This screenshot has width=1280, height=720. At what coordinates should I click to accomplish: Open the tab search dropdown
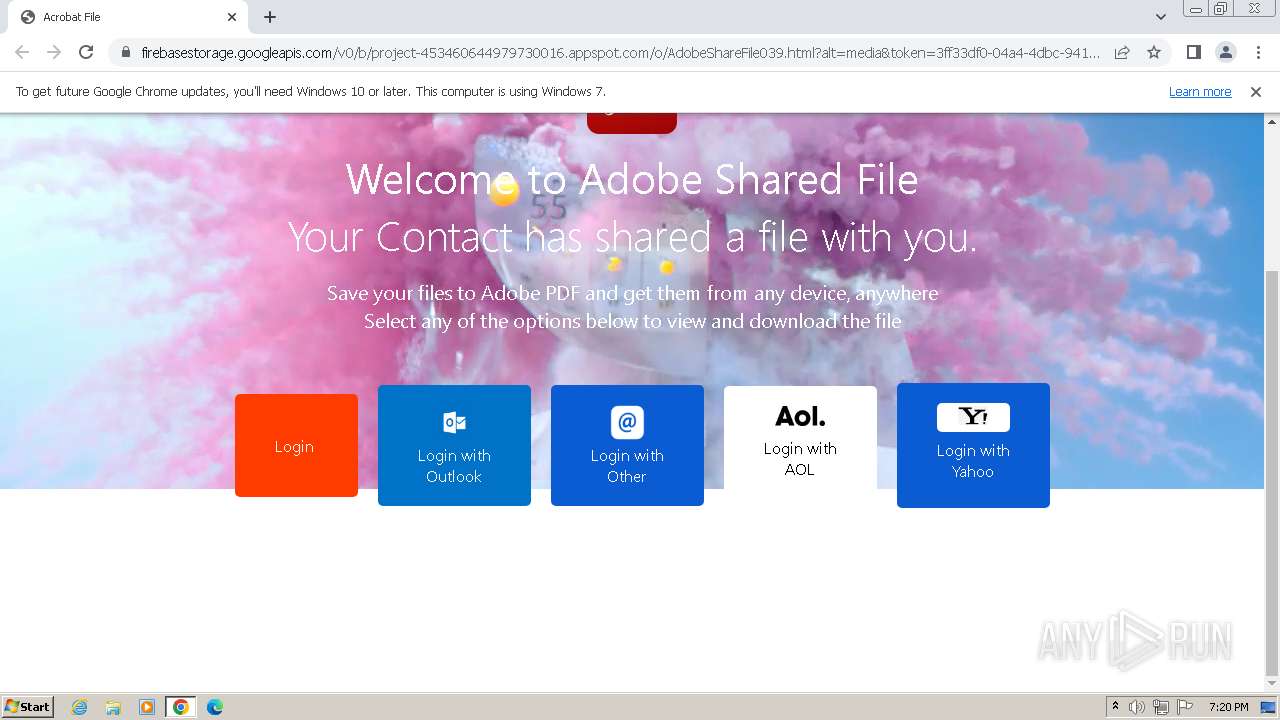(x=1161, y=17)
